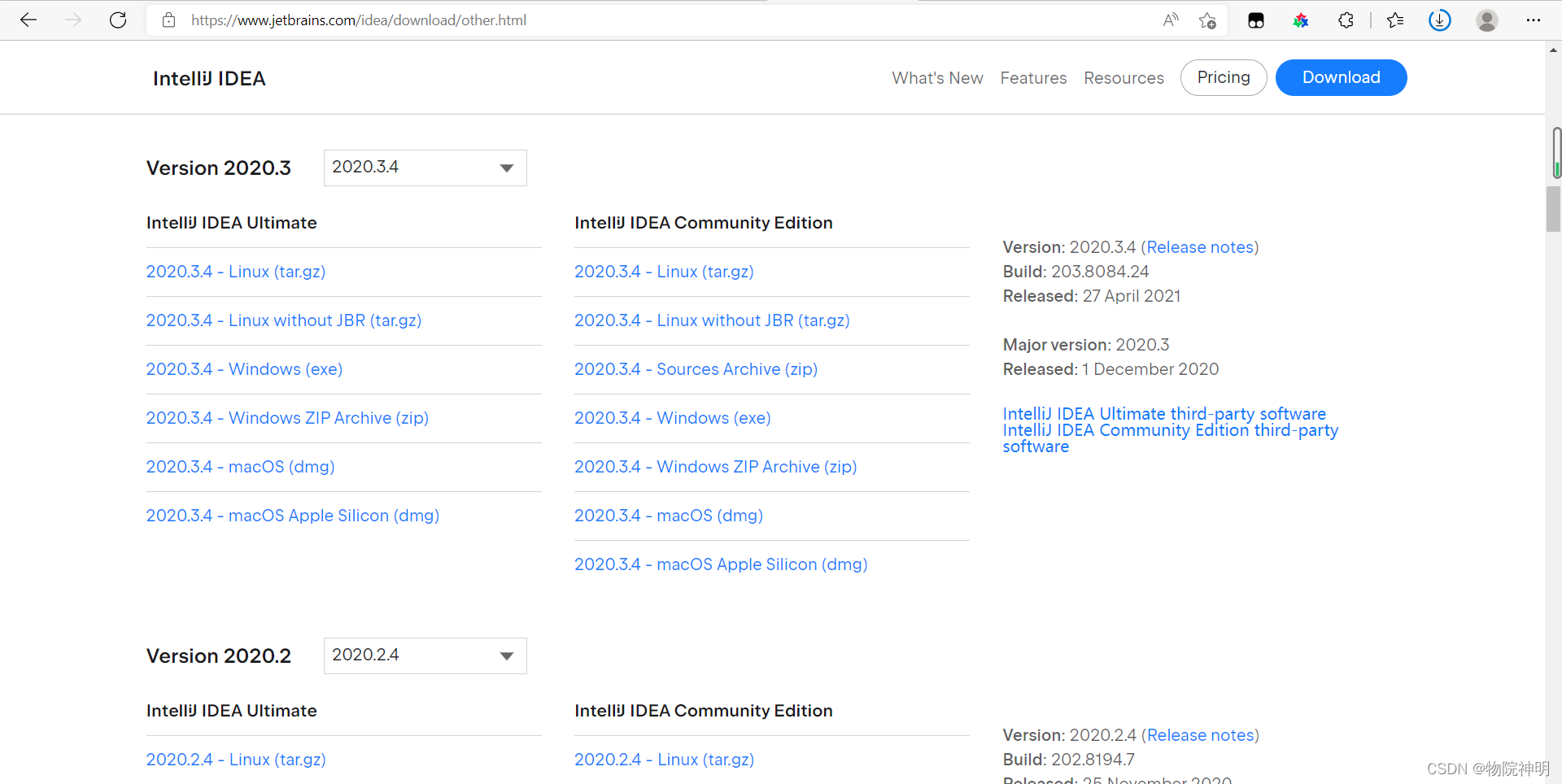
Task: Open 2020.3.4 Release notes link
Action: 1200,247
